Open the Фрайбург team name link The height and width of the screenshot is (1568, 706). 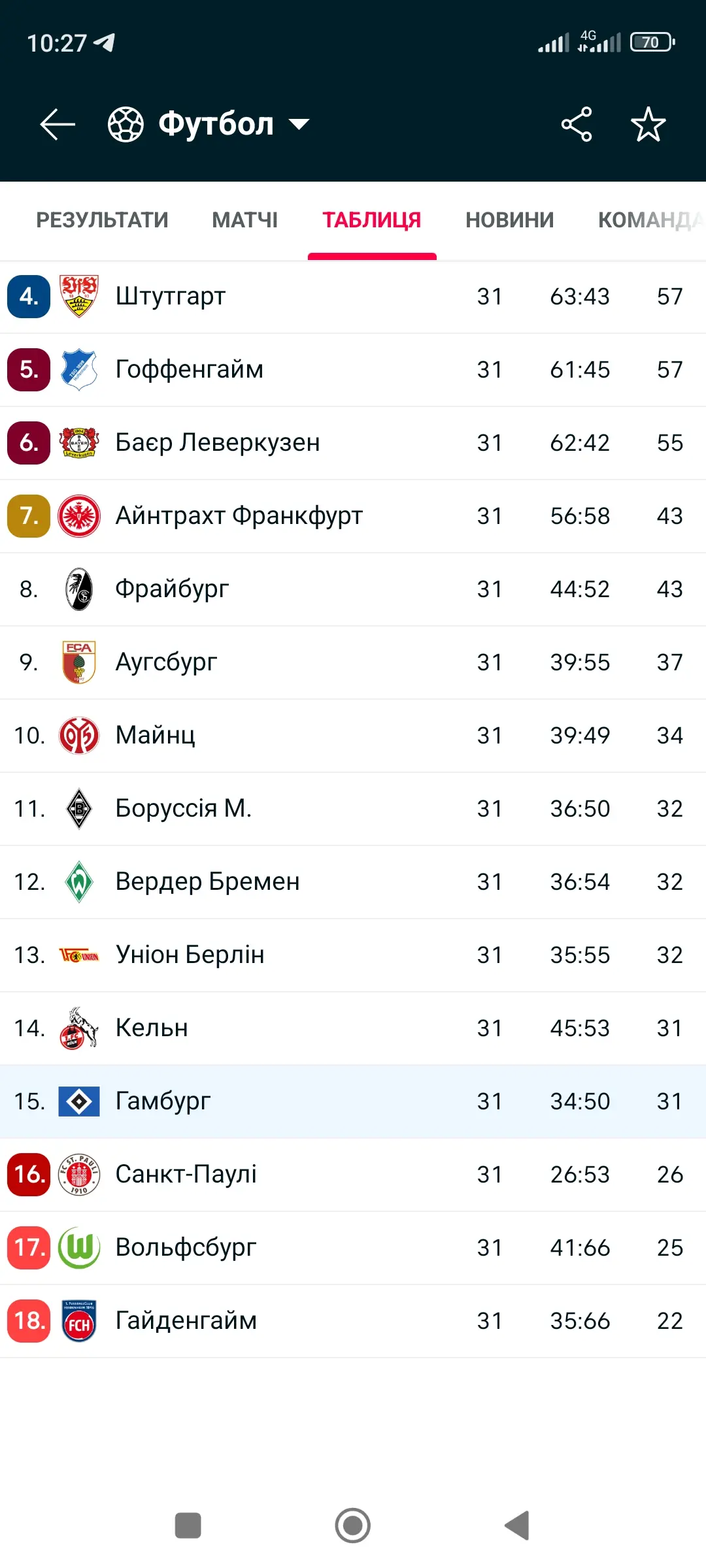pyautogui.click(x=172, y=589)
